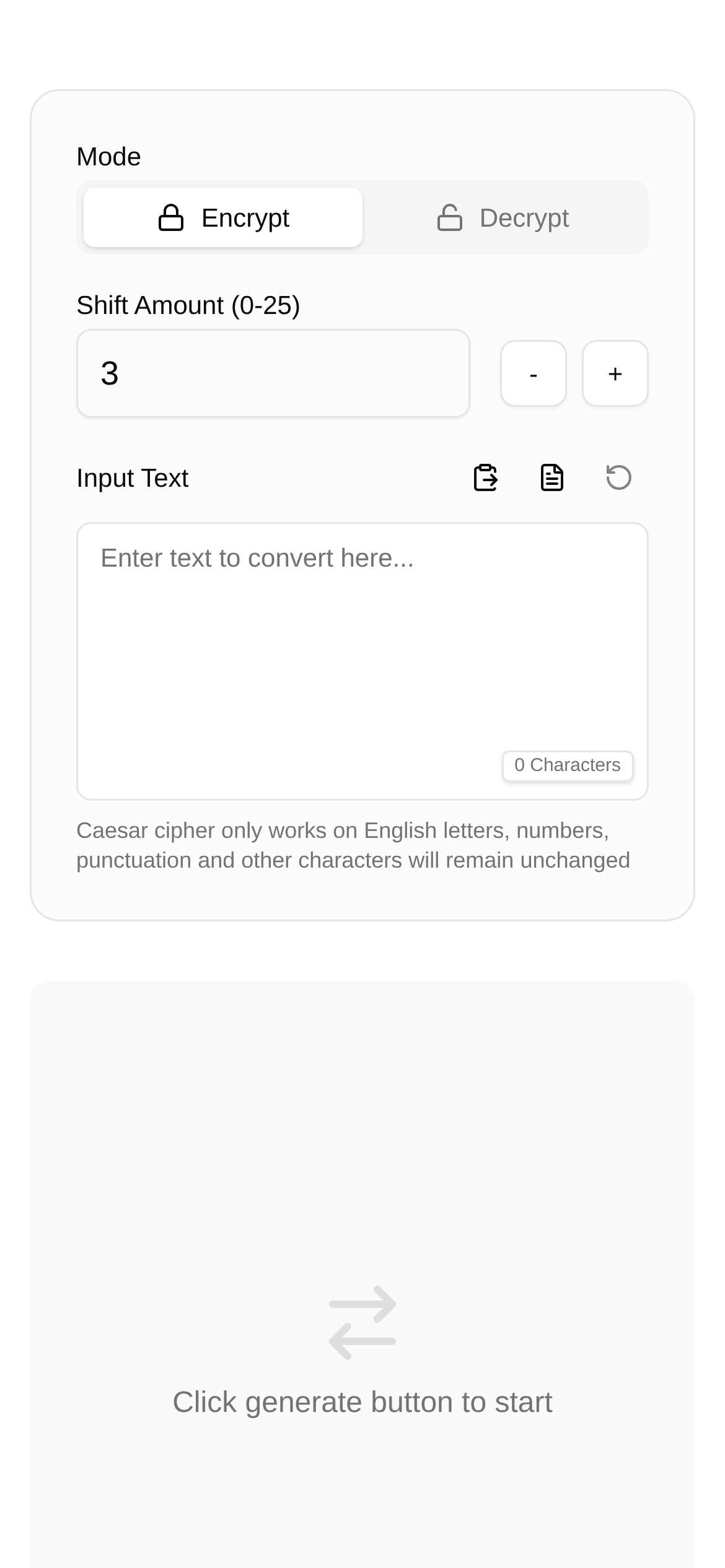Click the reset input text icon
The width and height of the screenshot is (725, 1568).
(618, 477)
